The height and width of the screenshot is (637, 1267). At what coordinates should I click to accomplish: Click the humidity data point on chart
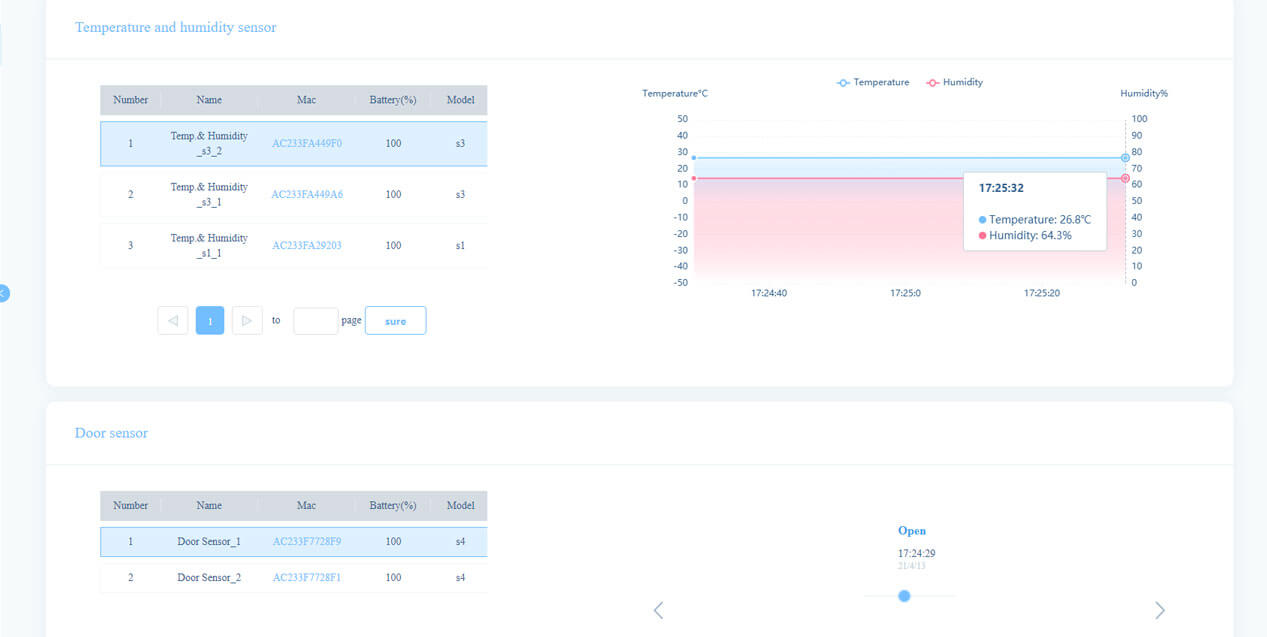click(1125, 178)
